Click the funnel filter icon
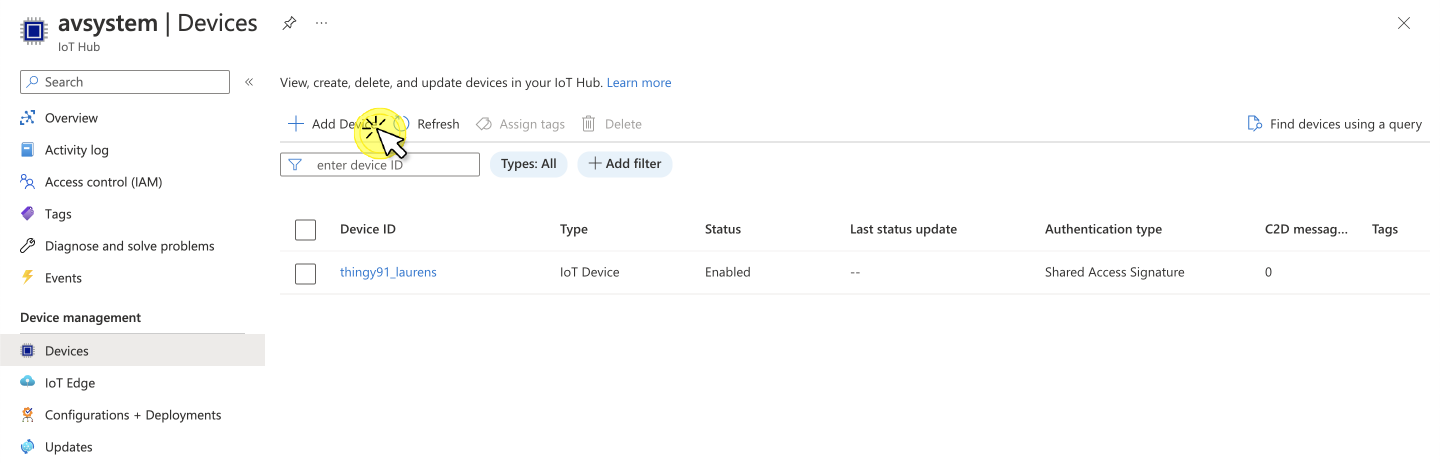This screenshot has width=1440, height=463. coord(295,165)
